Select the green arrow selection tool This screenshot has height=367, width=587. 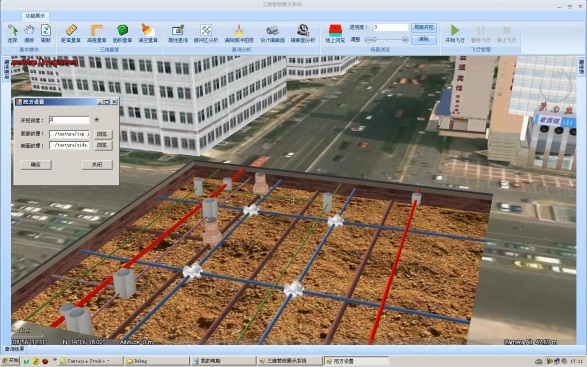pyautogui.click(x=12, y=33)
